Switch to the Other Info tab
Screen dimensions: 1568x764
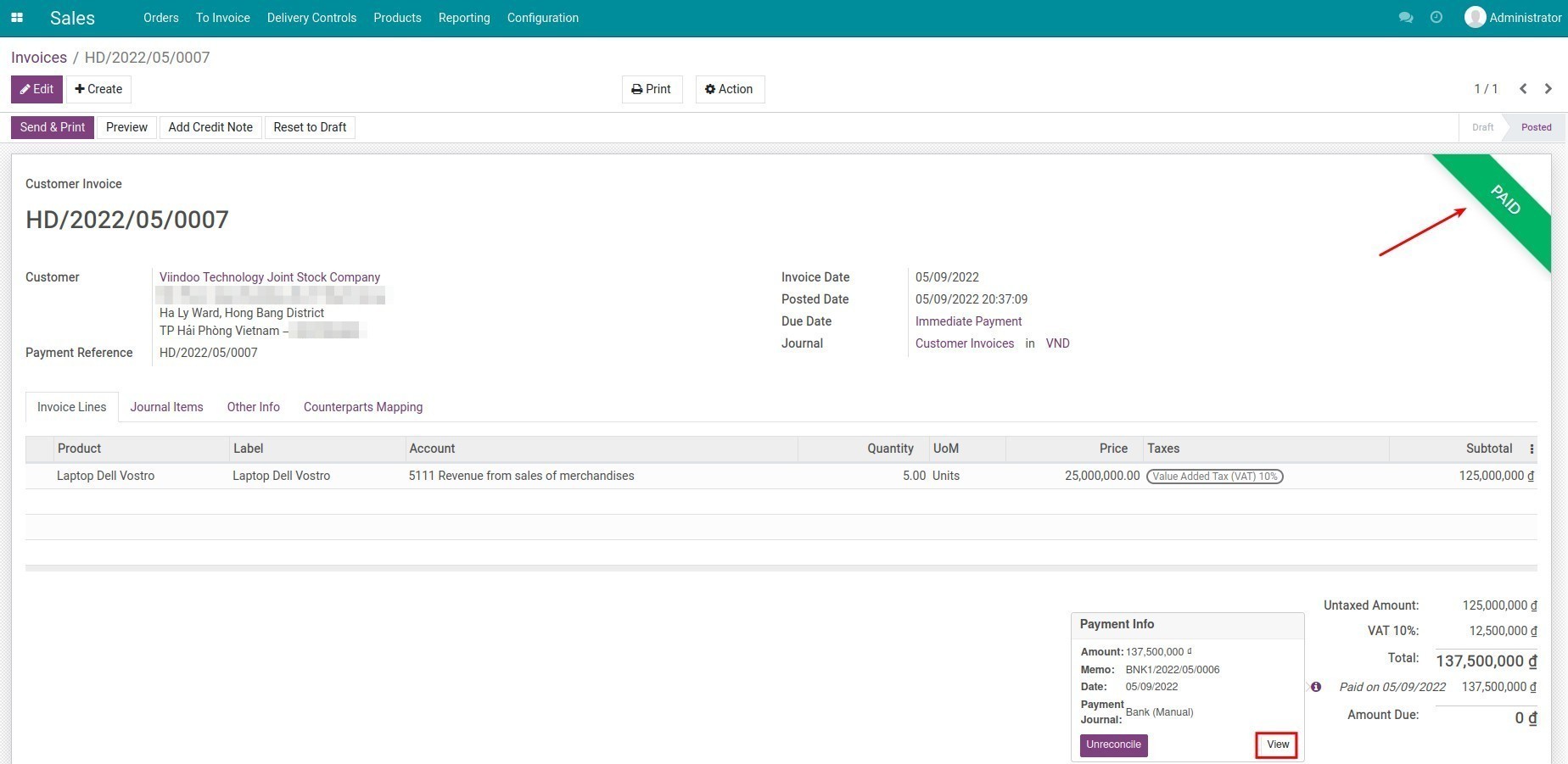coord(254,407)
